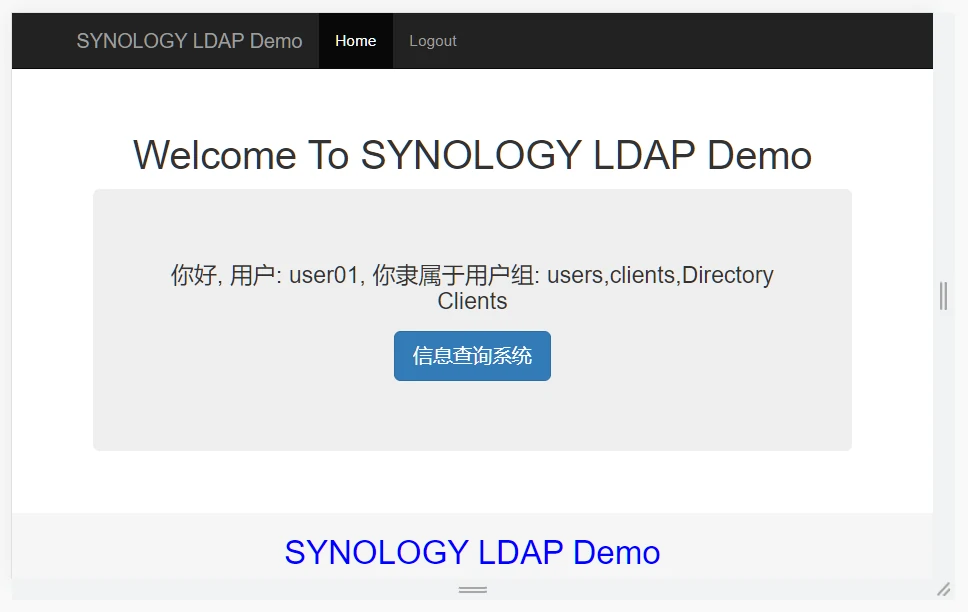Viewport: 968px width, 612px height.
Task: Click the word Clients on the second greeting line
Action: coord(472,301)
